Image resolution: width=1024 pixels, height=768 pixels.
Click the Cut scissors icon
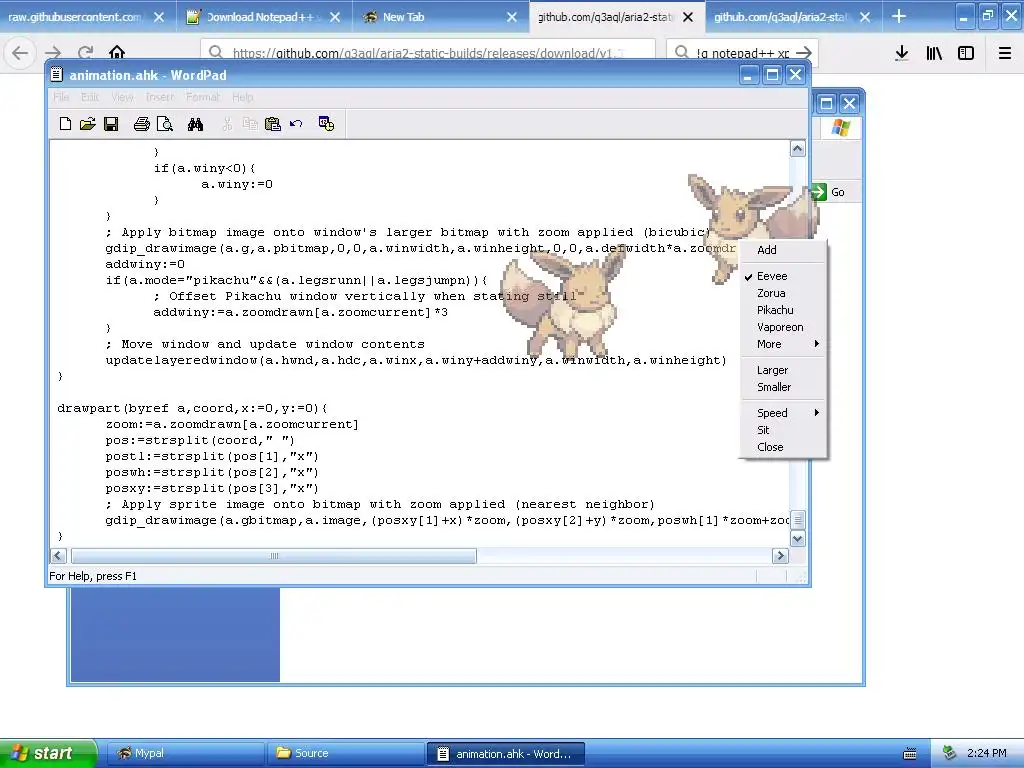click(x=227, y=123)
